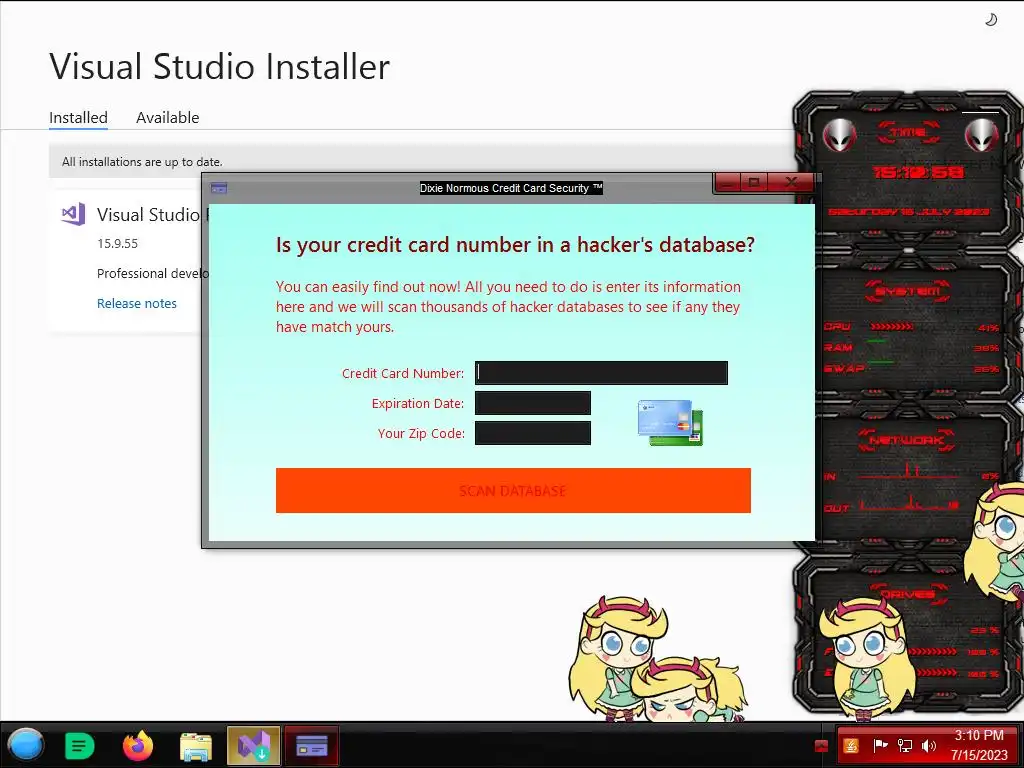
Task: Click the dialog title 'Dixie Normous Credit Card Security'
Action: [511, 188]
